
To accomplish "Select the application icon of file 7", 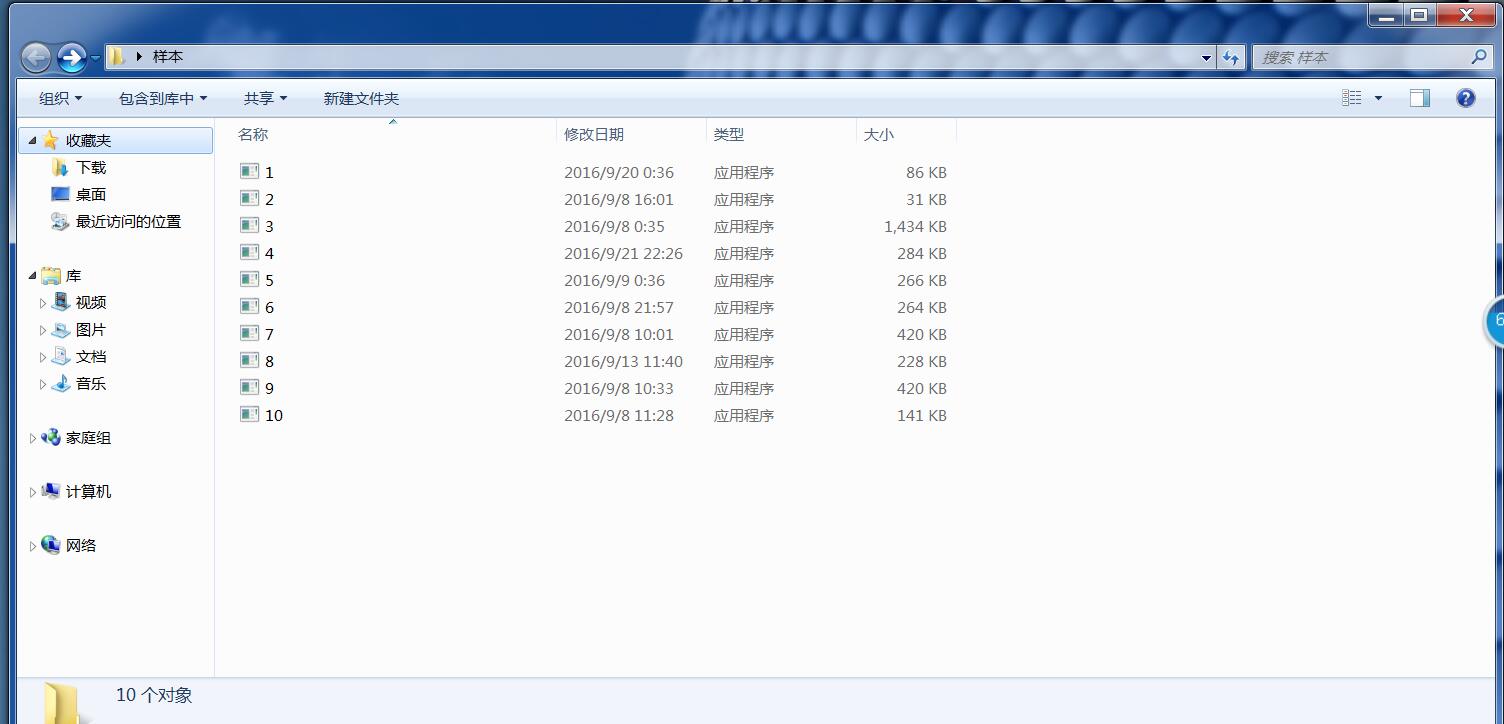I will 250,333.
